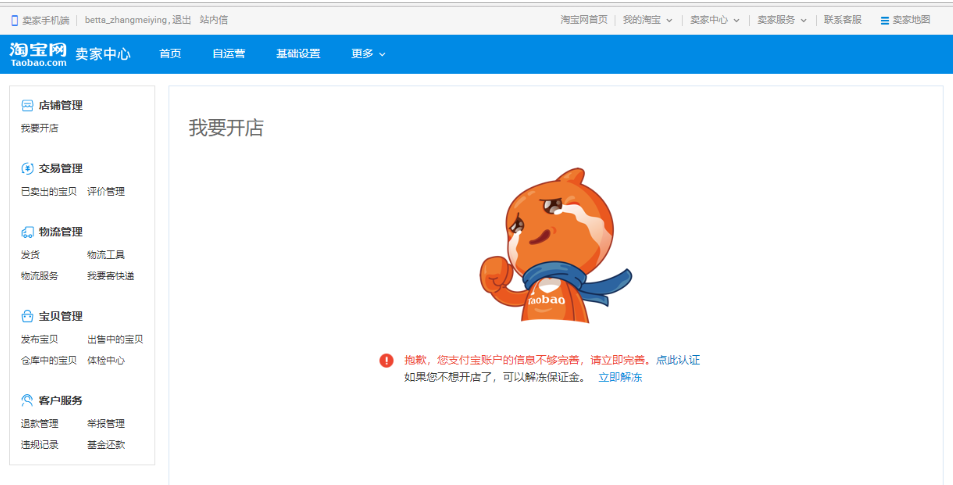Viewport: 953px width, 485px height.
Task: Open the 举报管理 sidebar link
Action: pyautogui.click(x=106, y=424)
